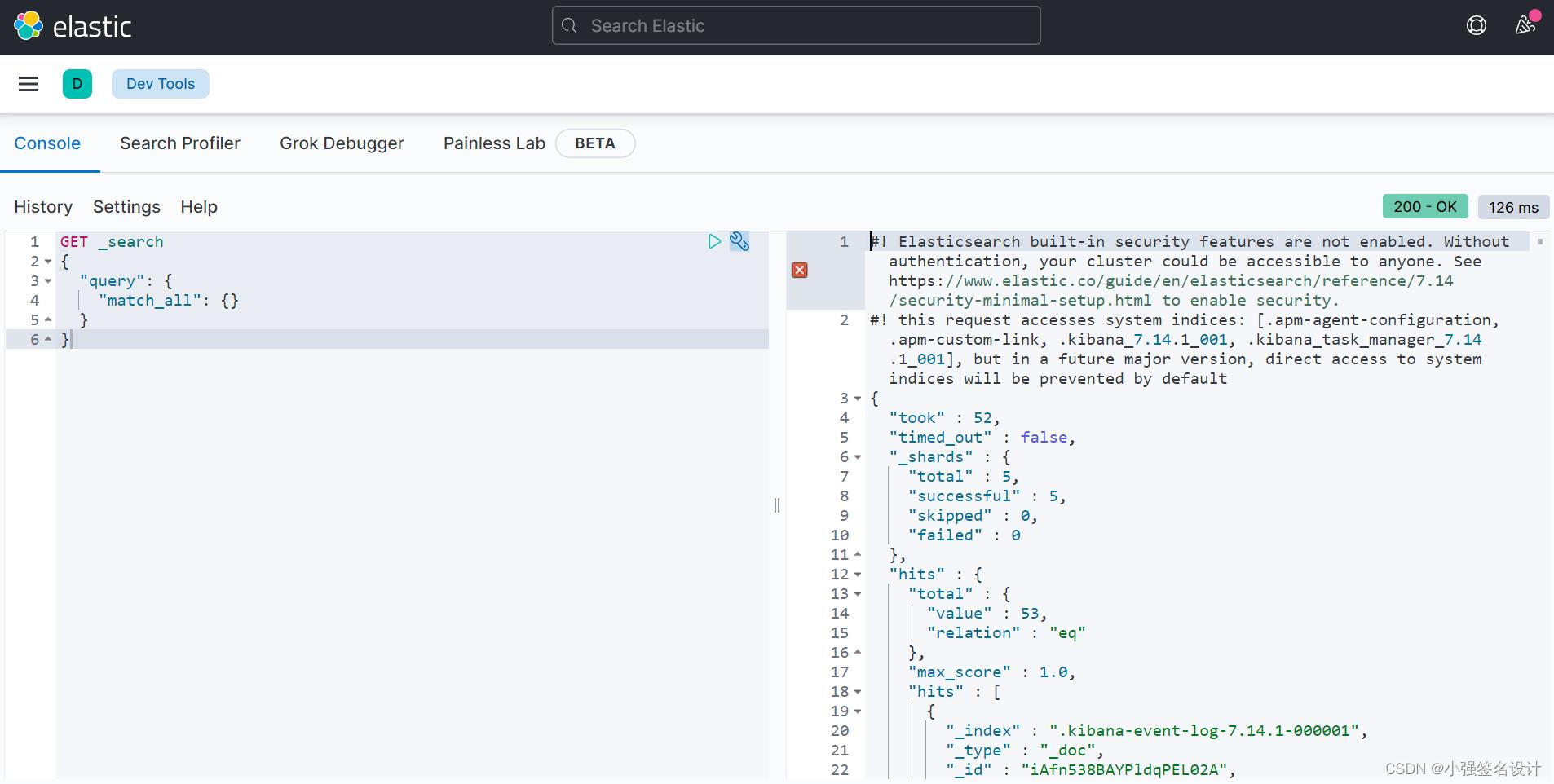Click the "failed" : 0 line
This screenshot has width=1554, height=784.
click(x=964, y=535)
